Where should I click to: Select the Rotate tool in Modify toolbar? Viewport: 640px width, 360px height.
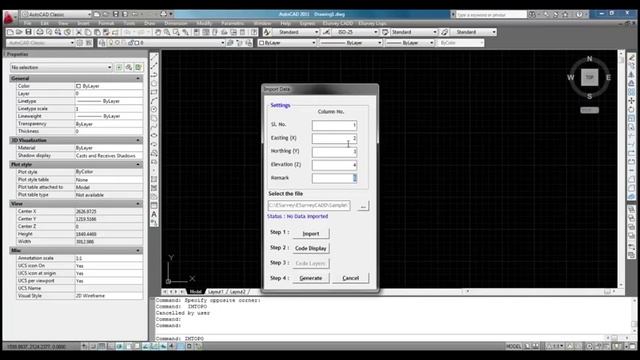pos(631,109)
